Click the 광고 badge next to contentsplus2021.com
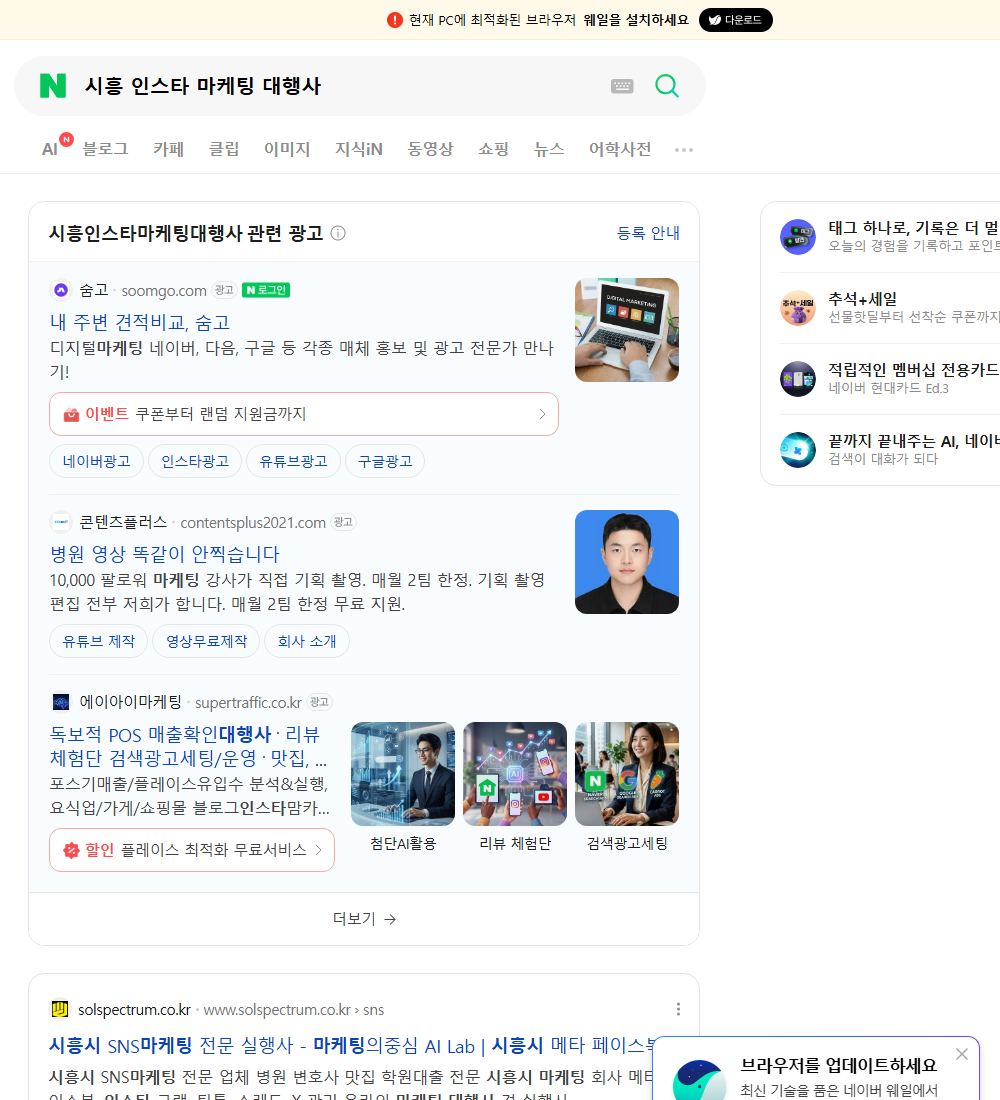Viewport: 1000px width, 1100px height. pyautogui.click(x=344, y=522)
